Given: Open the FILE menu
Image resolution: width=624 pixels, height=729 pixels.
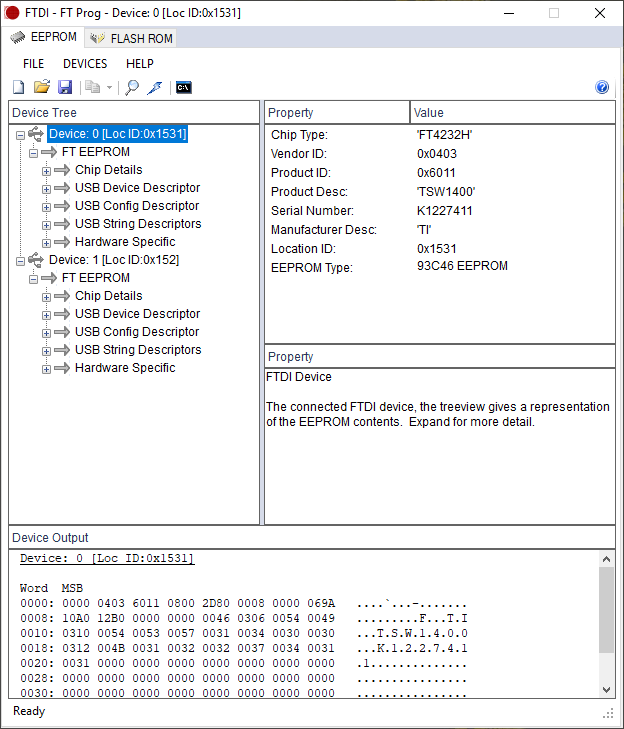Looking at the screenshot, I should [33, 64].
